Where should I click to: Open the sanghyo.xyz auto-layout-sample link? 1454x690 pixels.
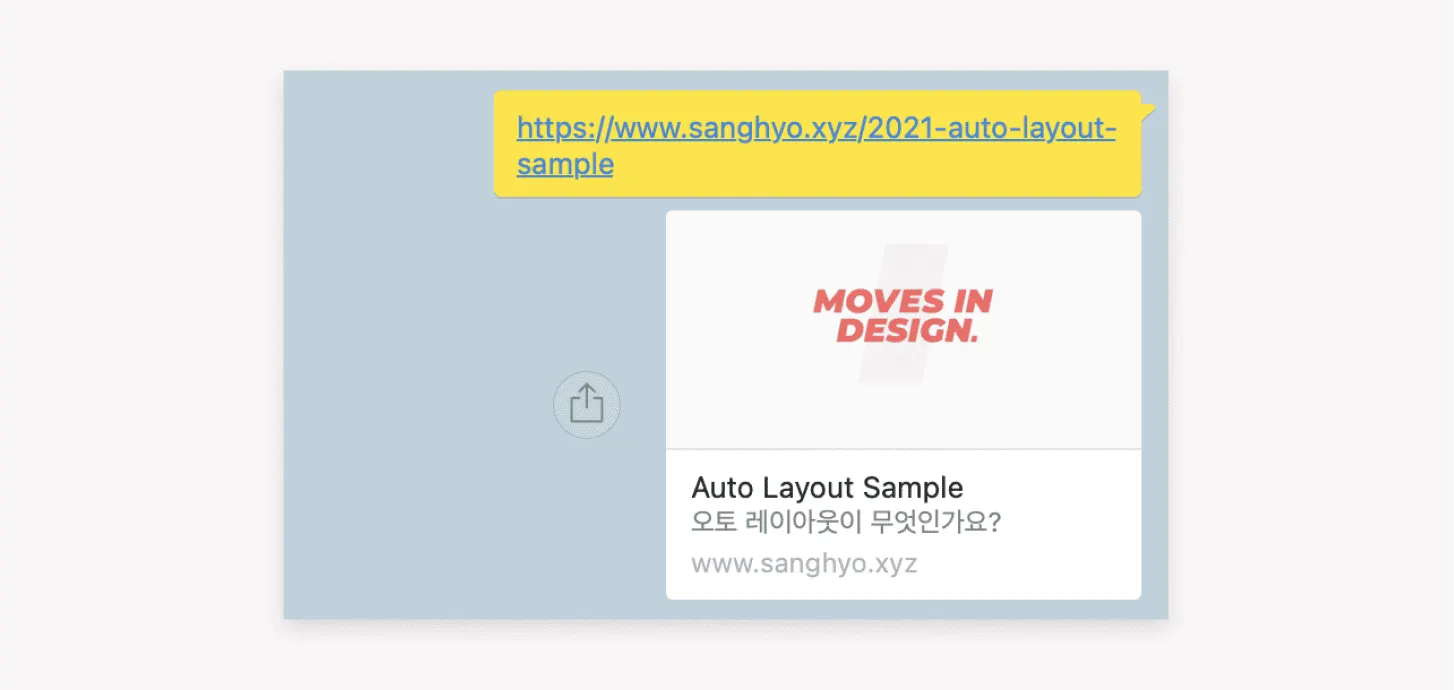tap(816, 145)
